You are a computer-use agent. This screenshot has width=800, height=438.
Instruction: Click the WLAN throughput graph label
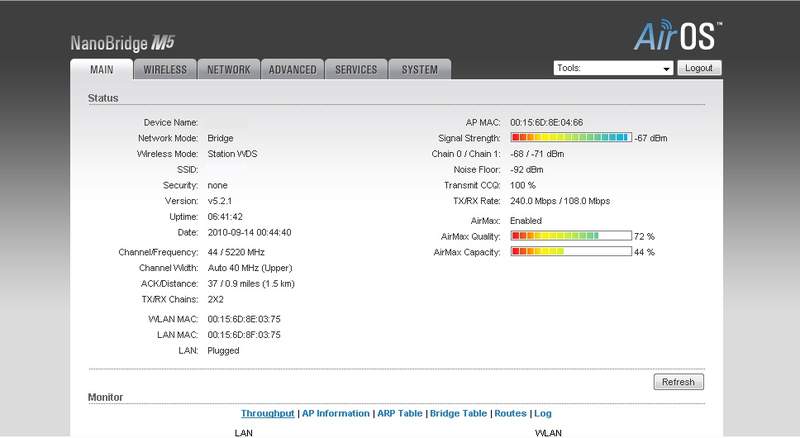[548, 433]
